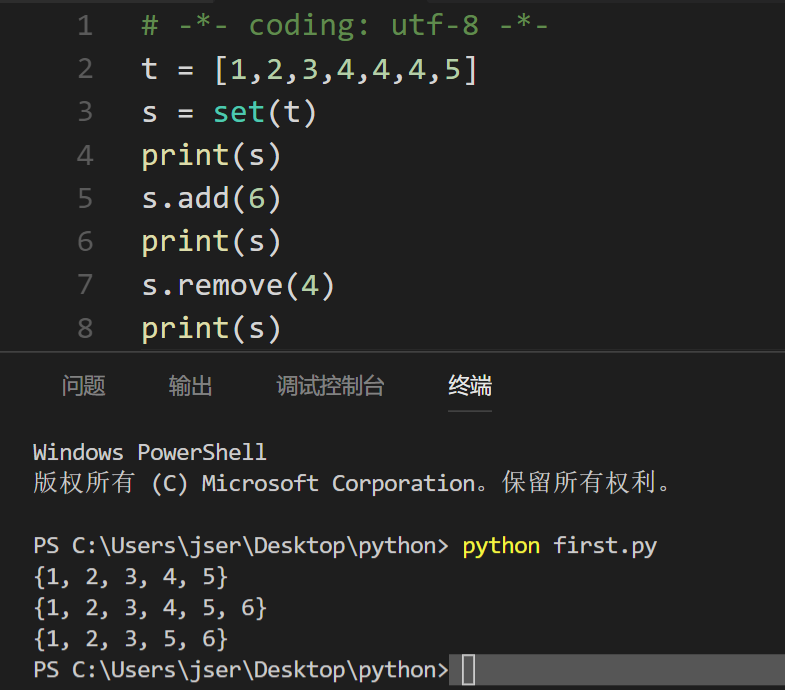Screen dimensions: 785x690
Task: Click line number 8 in the gutter
Action: point(86,328)
